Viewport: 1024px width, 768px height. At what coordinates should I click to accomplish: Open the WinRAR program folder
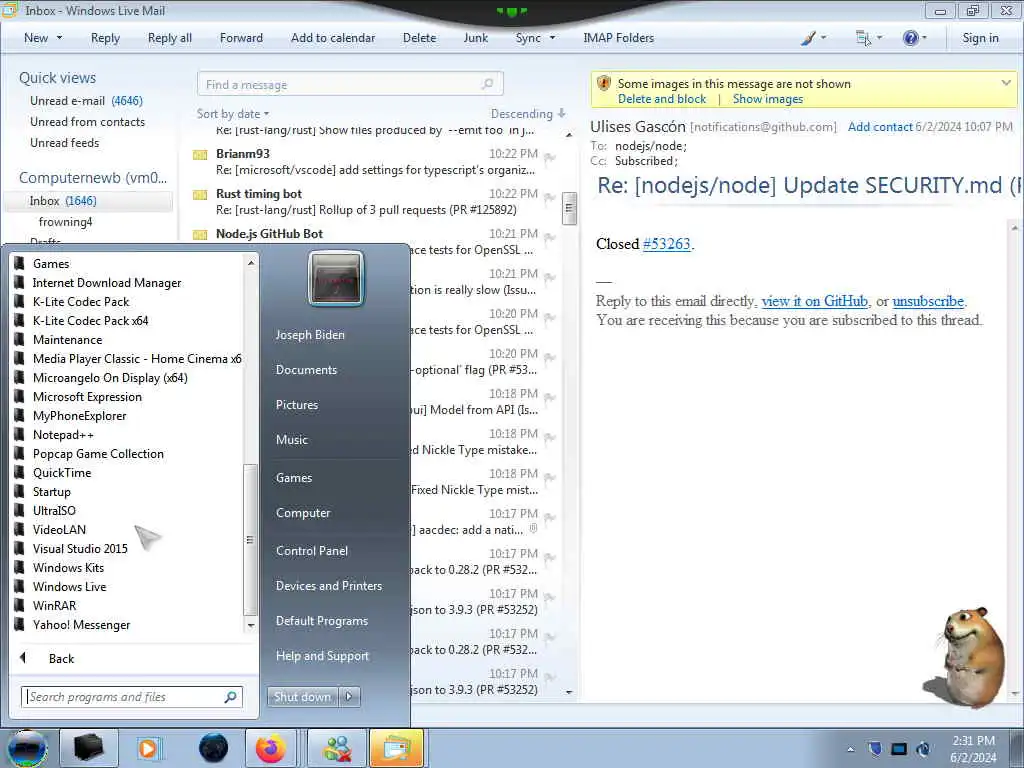coord(54,605)
